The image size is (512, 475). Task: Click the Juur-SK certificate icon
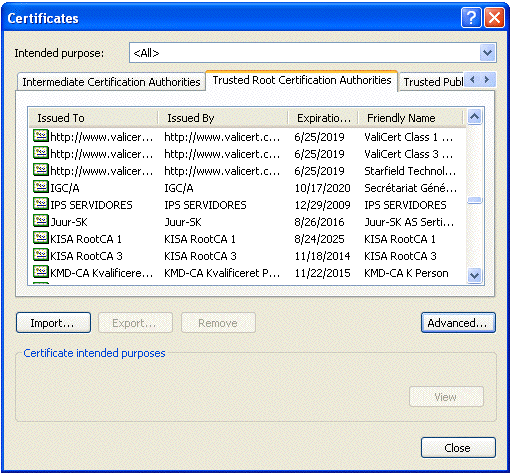[x=41, y=221]
